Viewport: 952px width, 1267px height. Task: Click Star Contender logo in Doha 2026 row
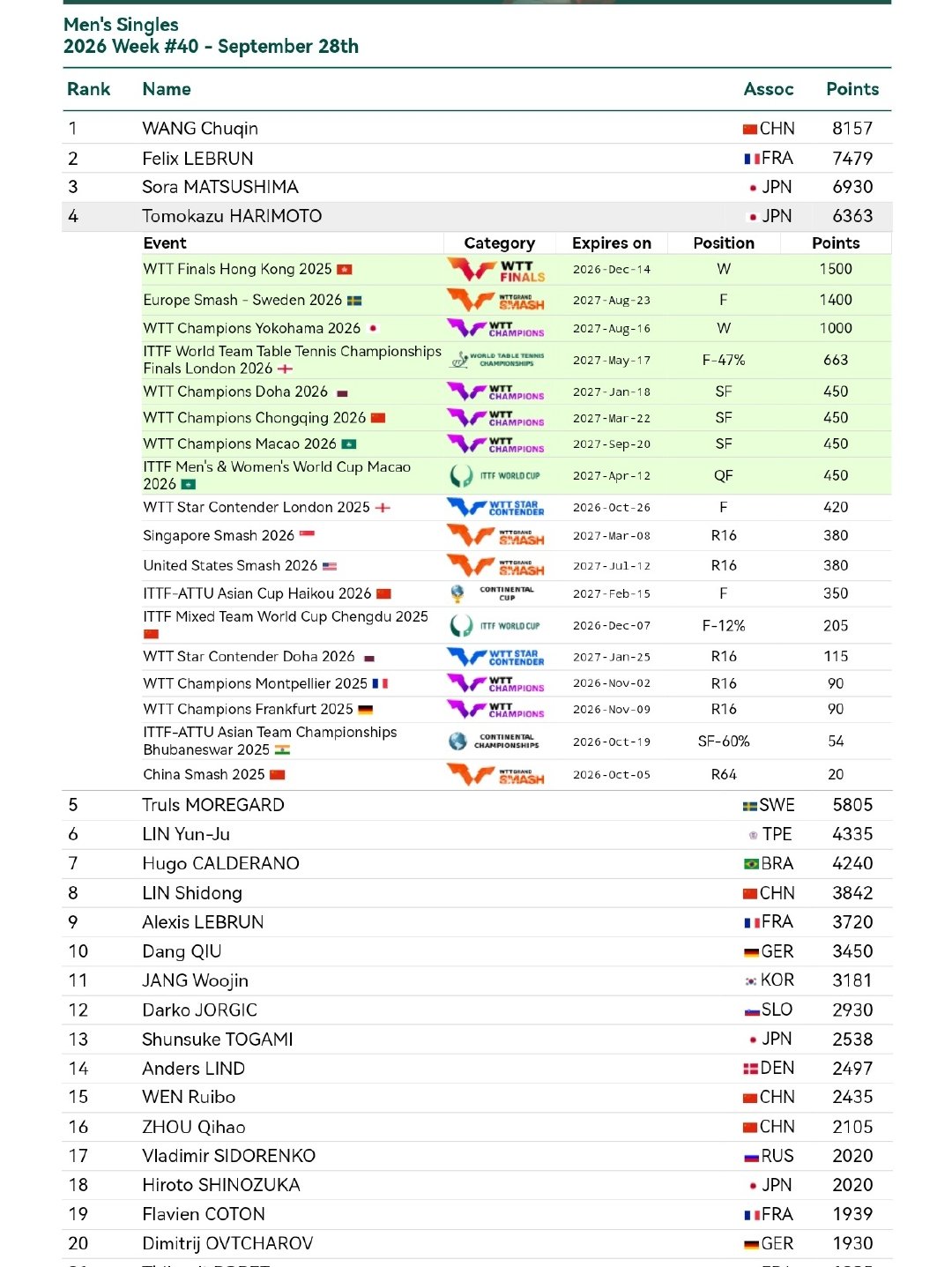[496, 656]
